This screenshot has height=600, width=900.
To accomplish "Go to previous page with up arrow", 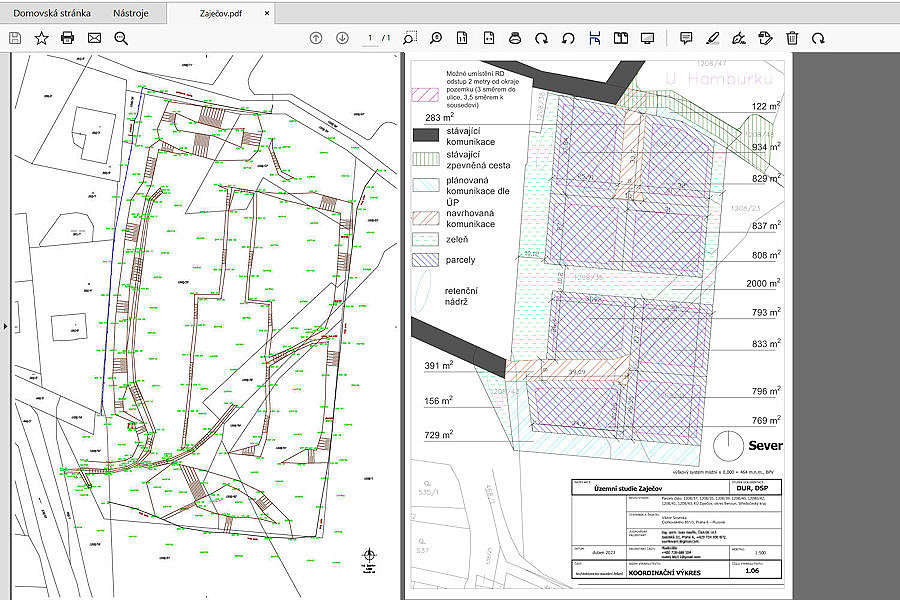I will pyautogui.click(x=316, y=38).
